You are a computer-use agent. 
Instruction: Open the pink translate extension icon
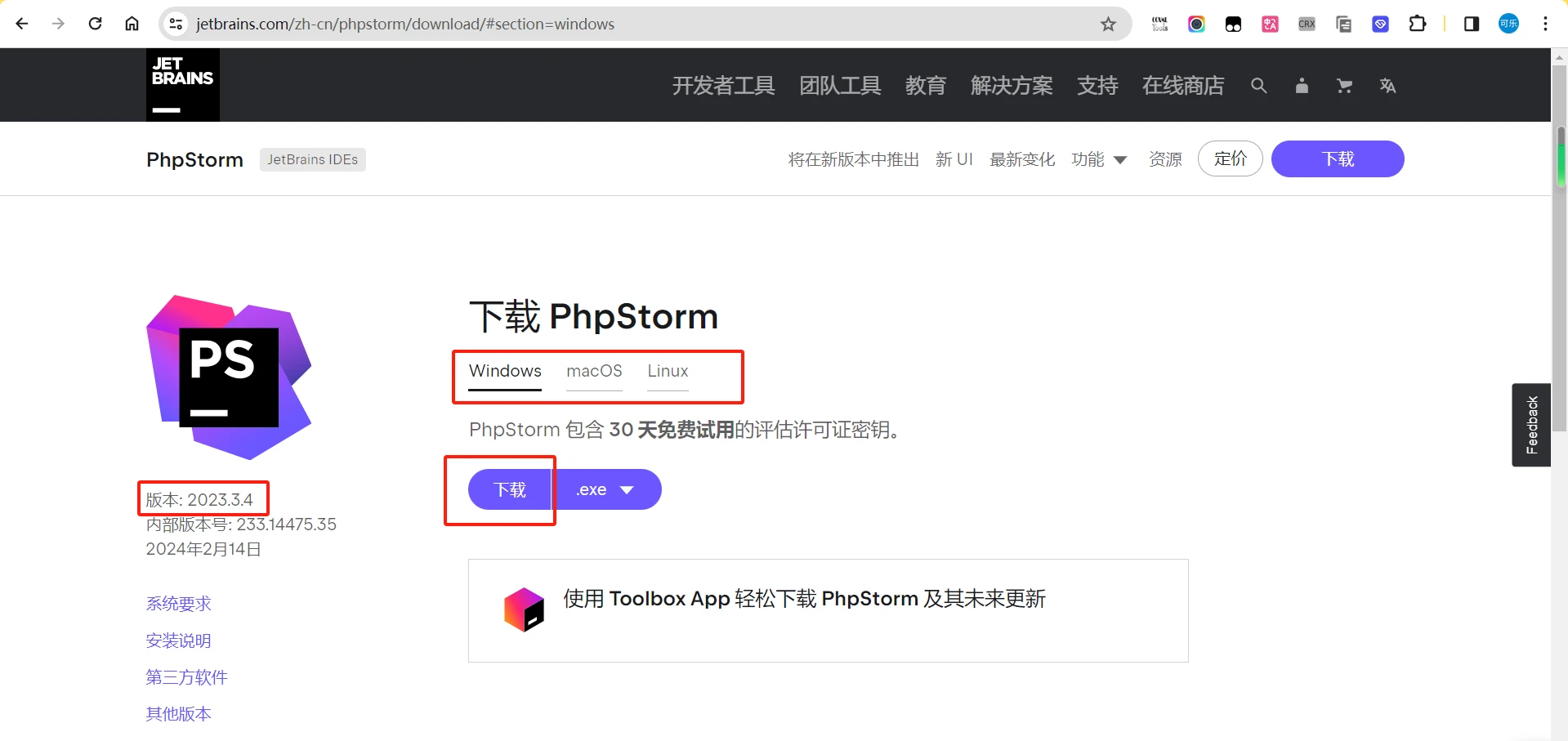pos(1270,24)
